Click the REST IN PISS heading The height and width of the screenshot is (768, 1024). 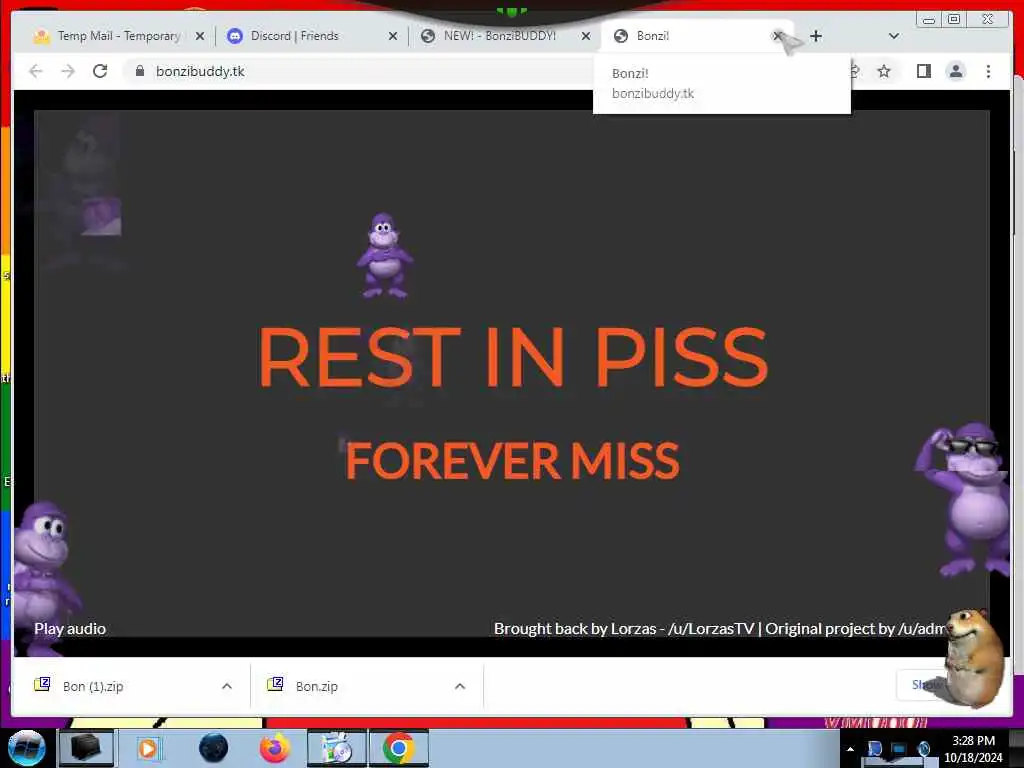[513, 357]
